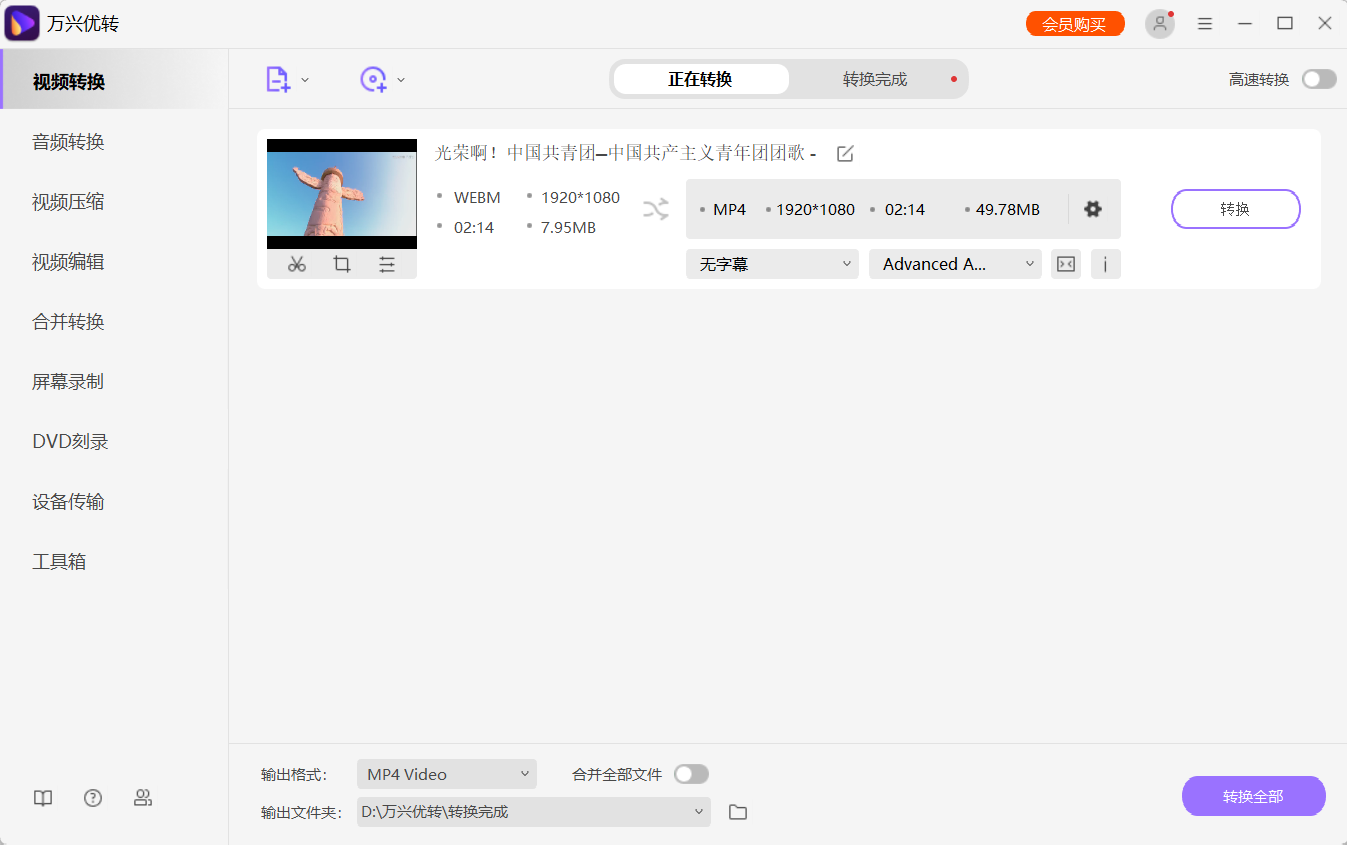Expand the Advanced Audio dropdown

pos(953,263)
